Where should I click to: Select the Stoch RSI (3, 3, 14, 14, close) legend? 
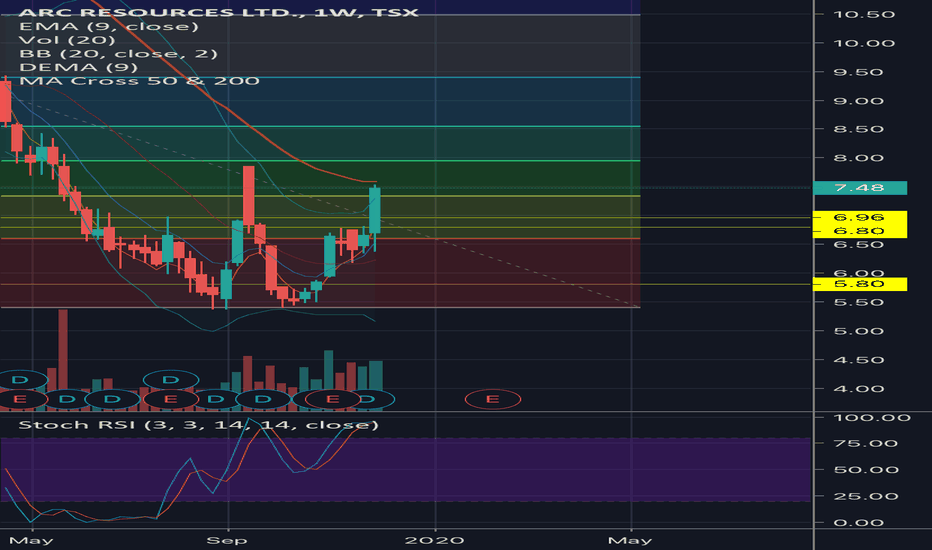199,425
